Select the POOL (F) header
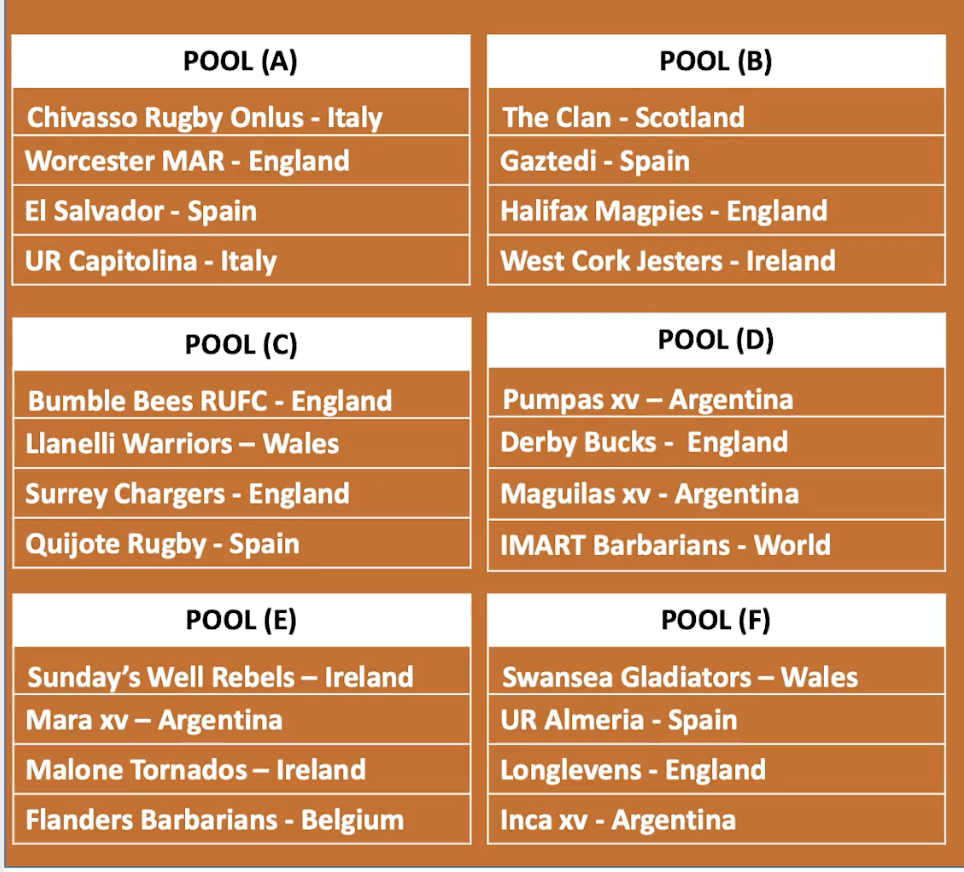 (716, 620)
